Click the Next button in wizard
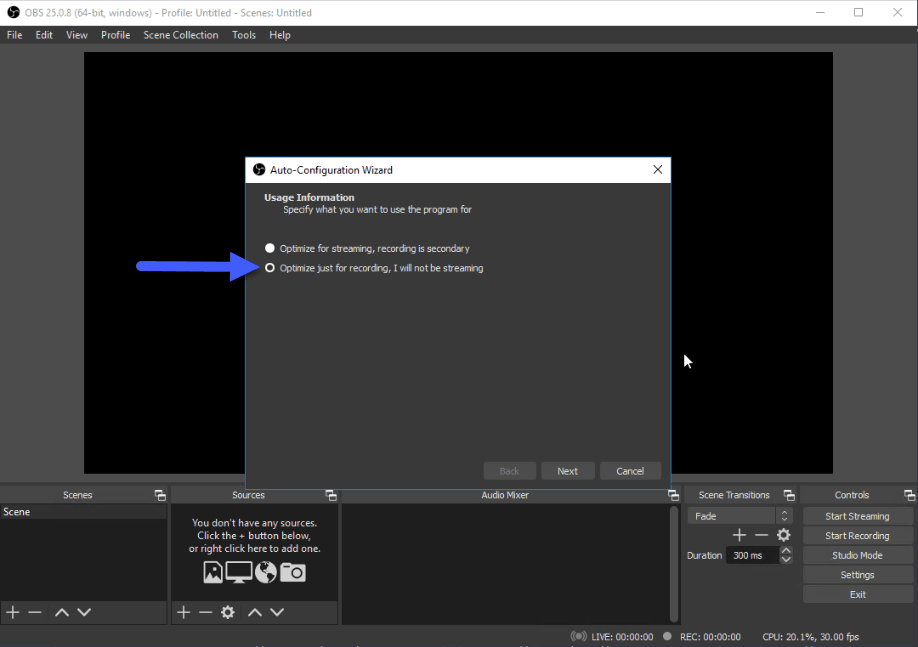Viewport: 918px width, 647px height. pyautogui.click(x=567, y=471)
